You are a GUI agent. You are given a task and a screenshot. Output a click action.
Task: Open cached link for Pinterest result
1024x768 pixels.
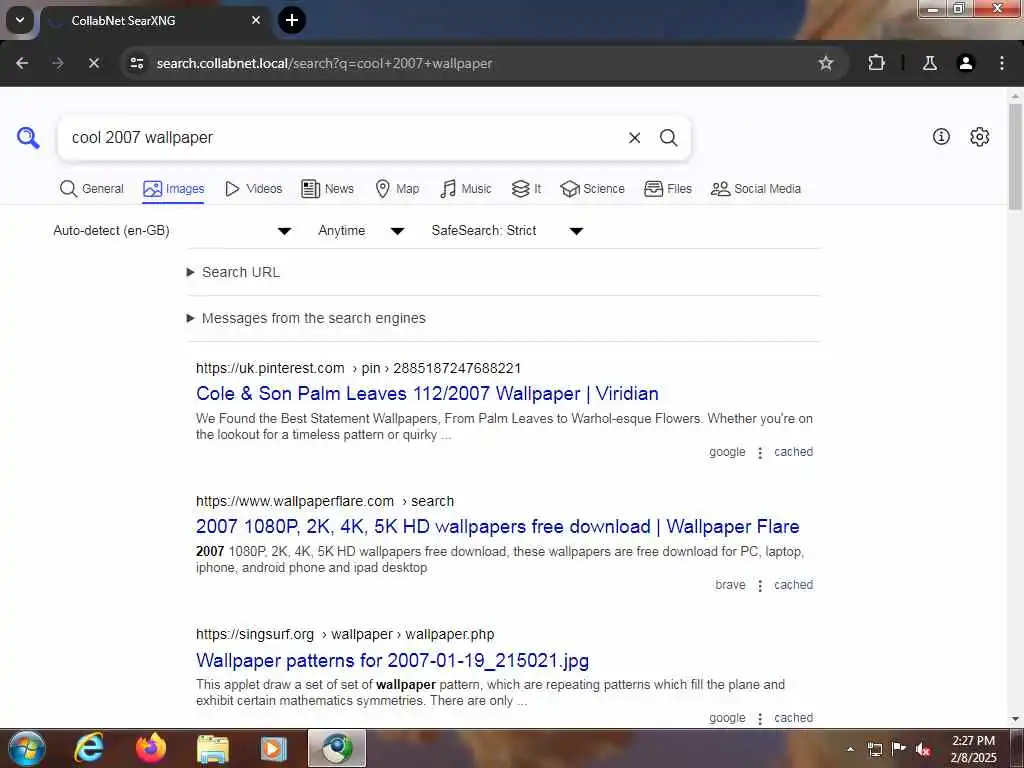pos(793,452)
